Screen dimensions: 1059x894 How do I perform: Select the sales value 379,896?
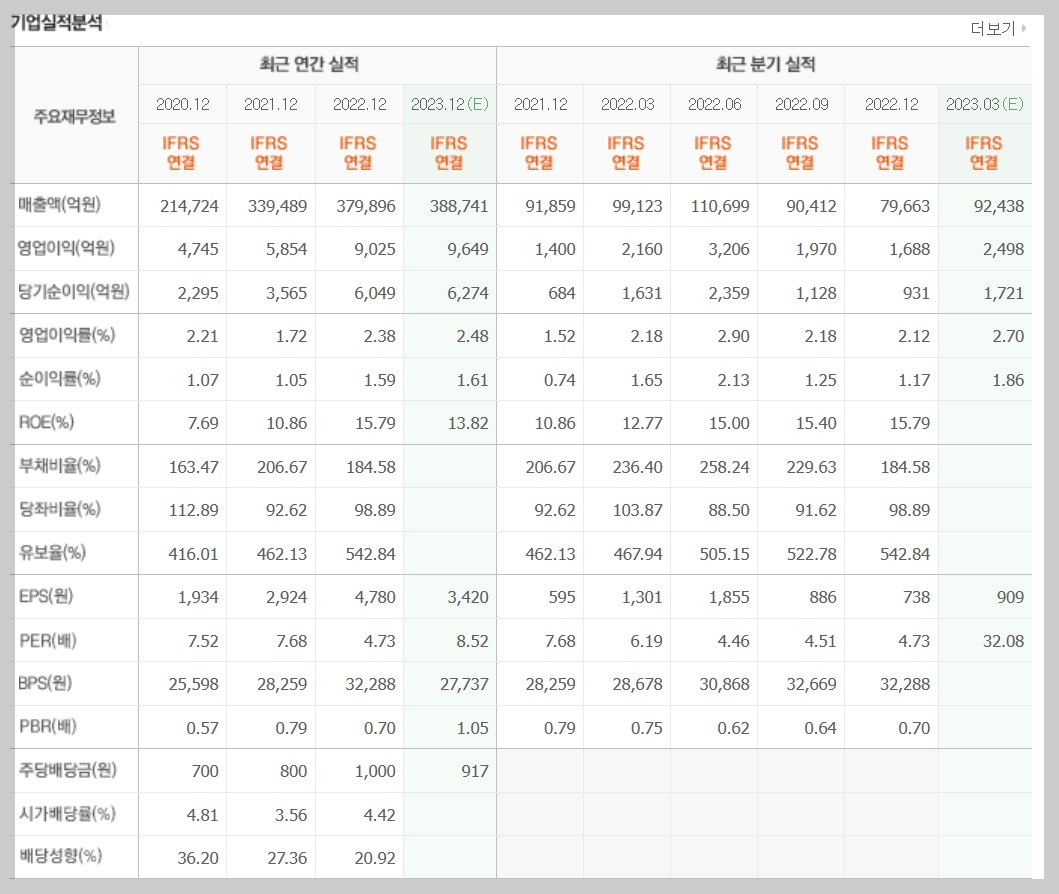[366, 207]
